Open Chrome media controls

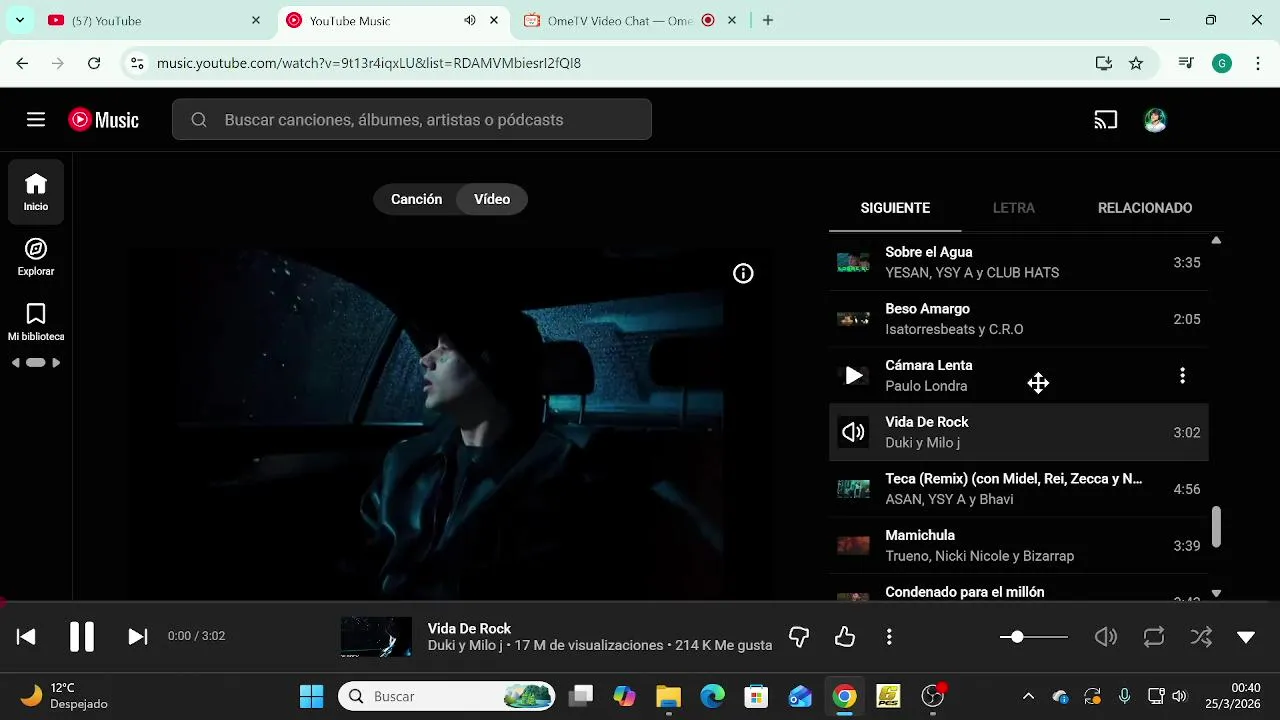[x=1186, y=63]
